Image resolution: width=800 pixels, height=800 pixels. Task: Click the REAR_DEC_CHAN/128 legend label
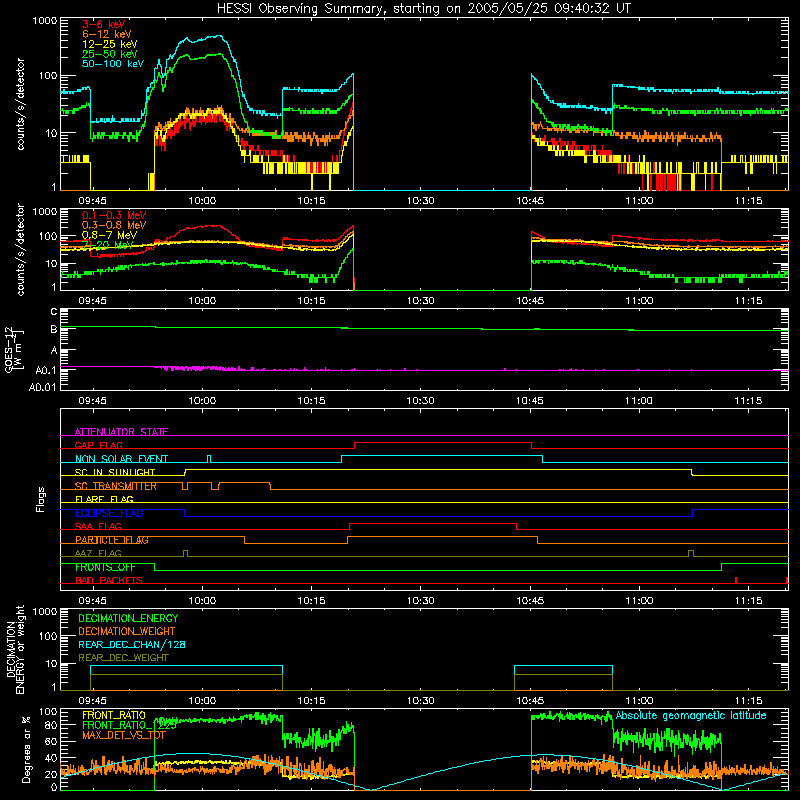132,645
